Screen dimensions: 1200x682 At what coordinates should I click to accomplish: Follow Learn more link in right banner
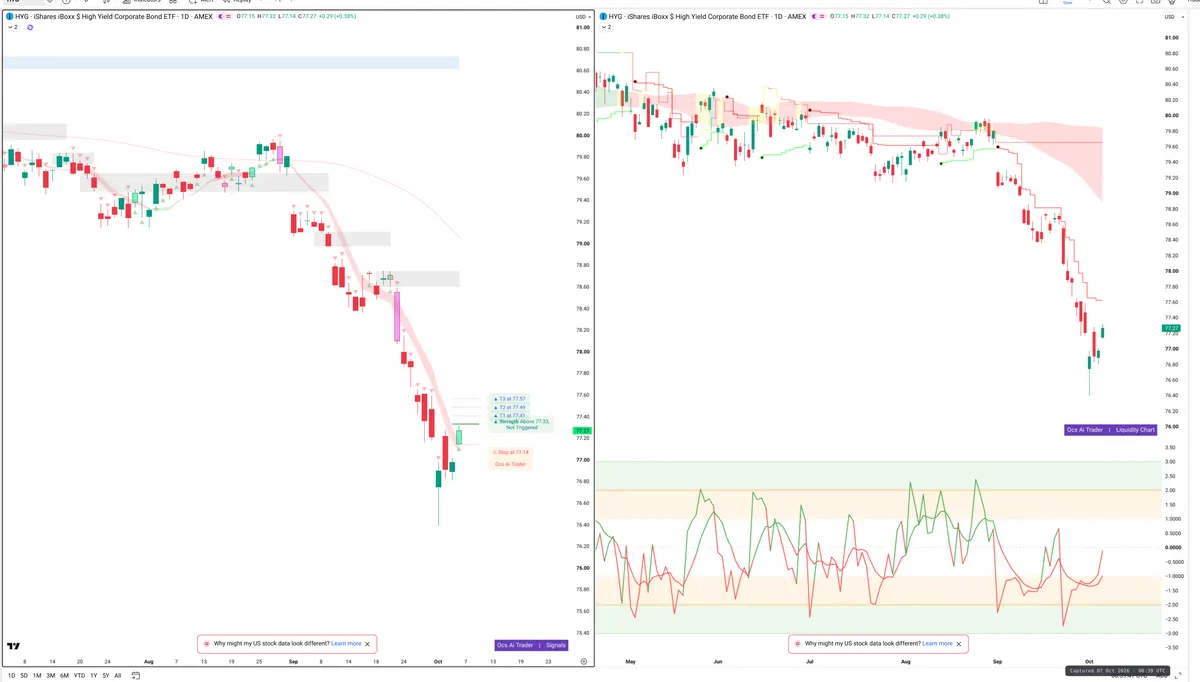point(937,644)
